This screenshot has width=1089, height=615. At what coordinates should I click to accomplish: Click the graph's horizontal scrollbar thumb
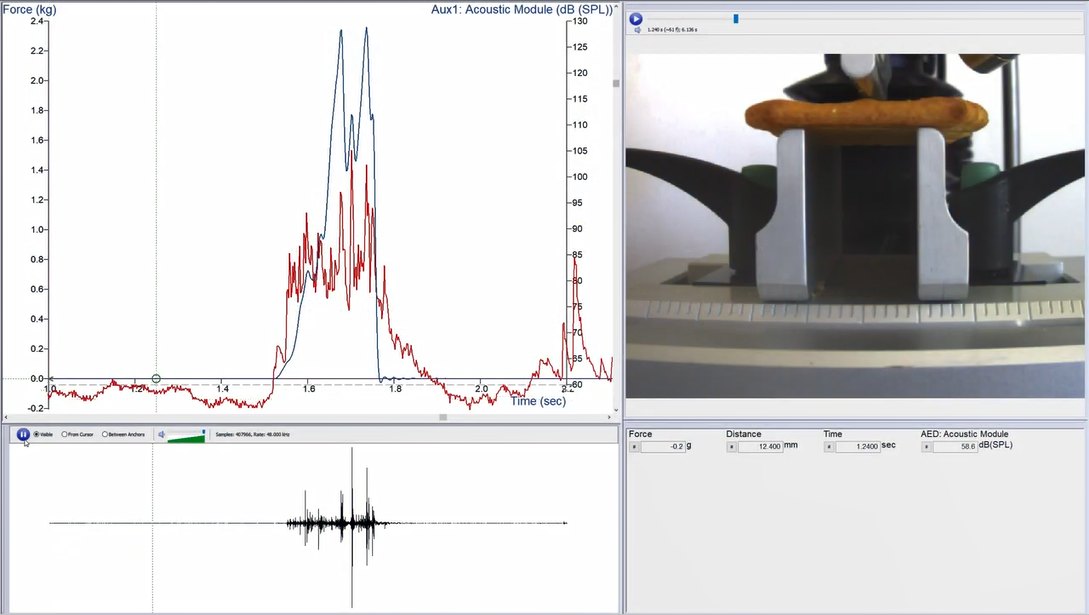(x=443, y=417)
